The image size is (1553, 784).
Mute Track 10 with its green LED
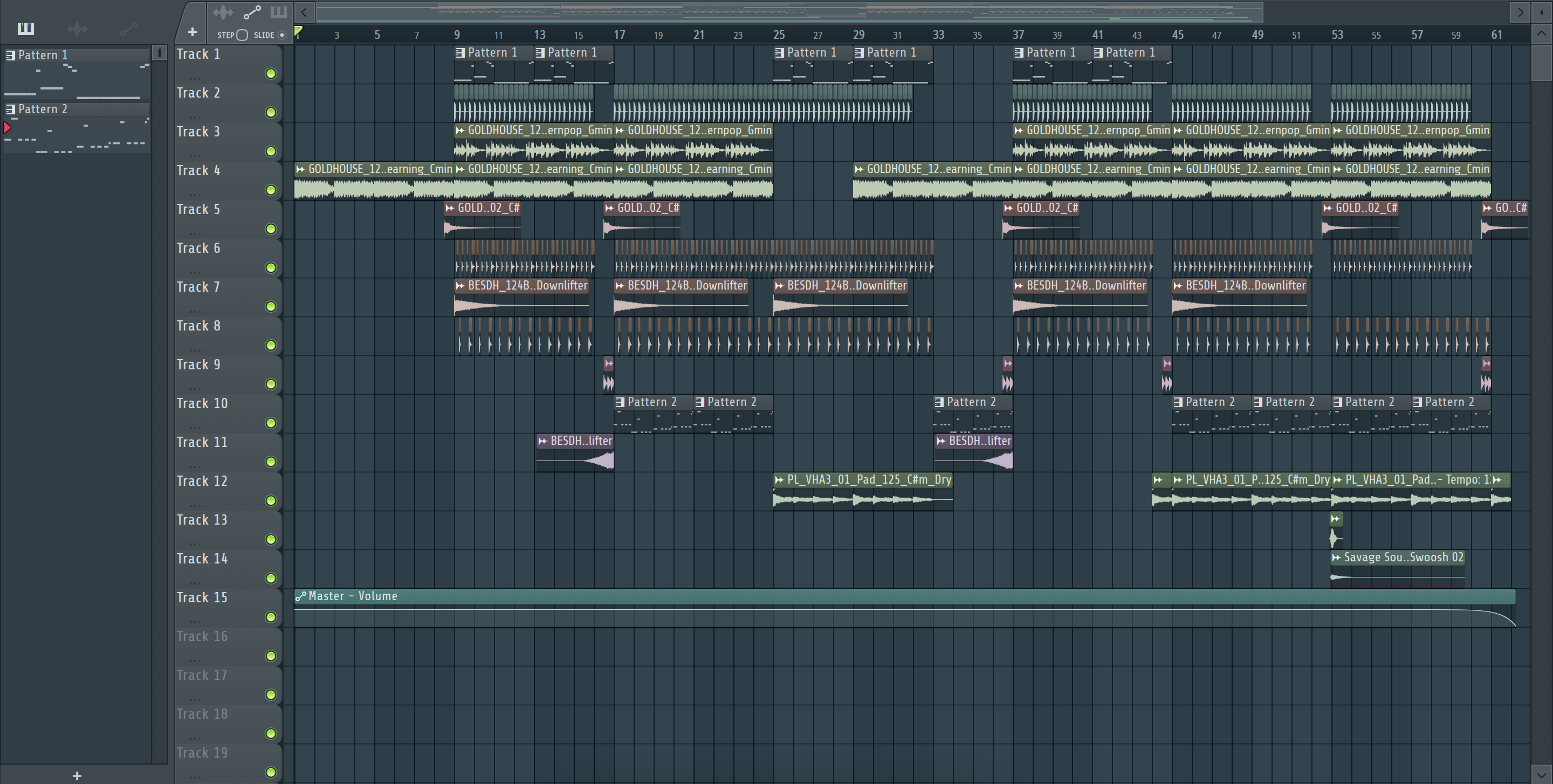[x=271, y=423]
